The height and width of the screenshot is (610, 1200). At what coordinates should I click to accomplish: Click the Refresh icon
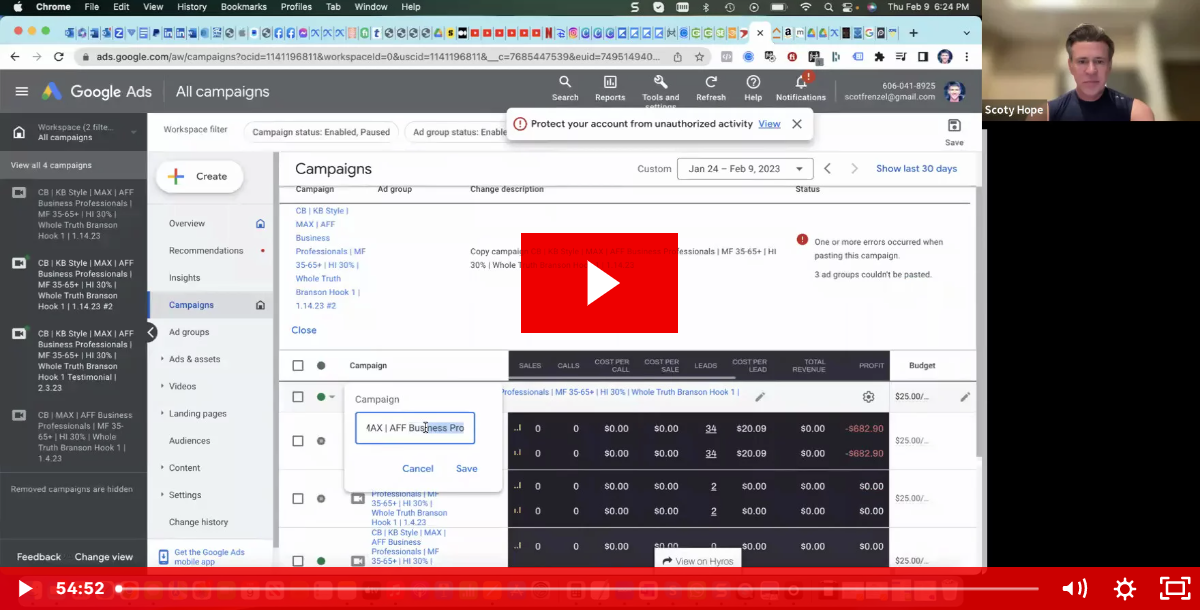coord(711,82)
